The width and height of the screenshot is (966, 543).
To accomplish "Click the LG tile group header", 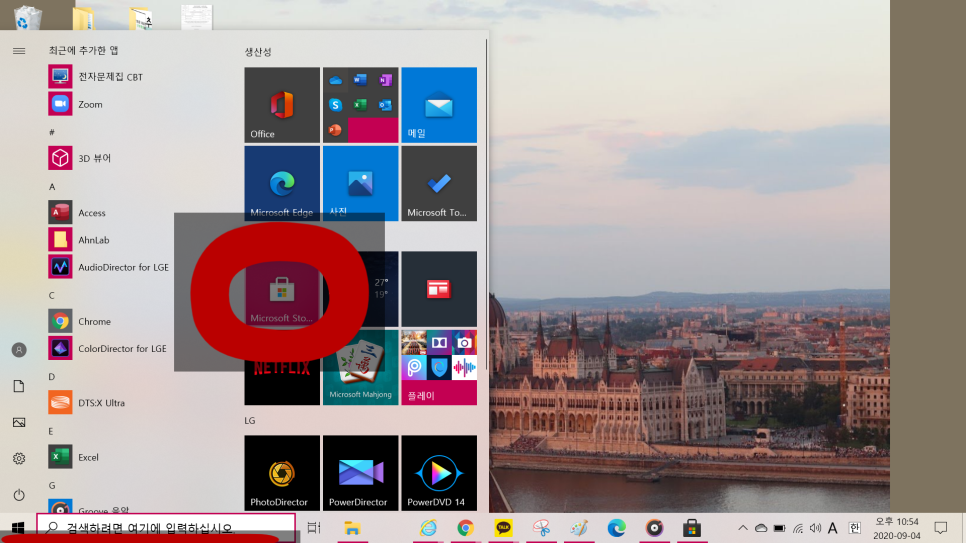I will [250, 420].
